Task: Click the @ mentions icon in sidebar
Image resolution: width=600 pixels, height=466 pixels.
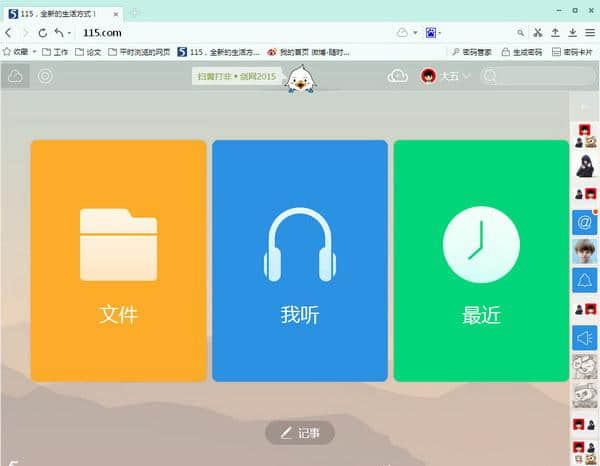Action: tap(584, 222)
